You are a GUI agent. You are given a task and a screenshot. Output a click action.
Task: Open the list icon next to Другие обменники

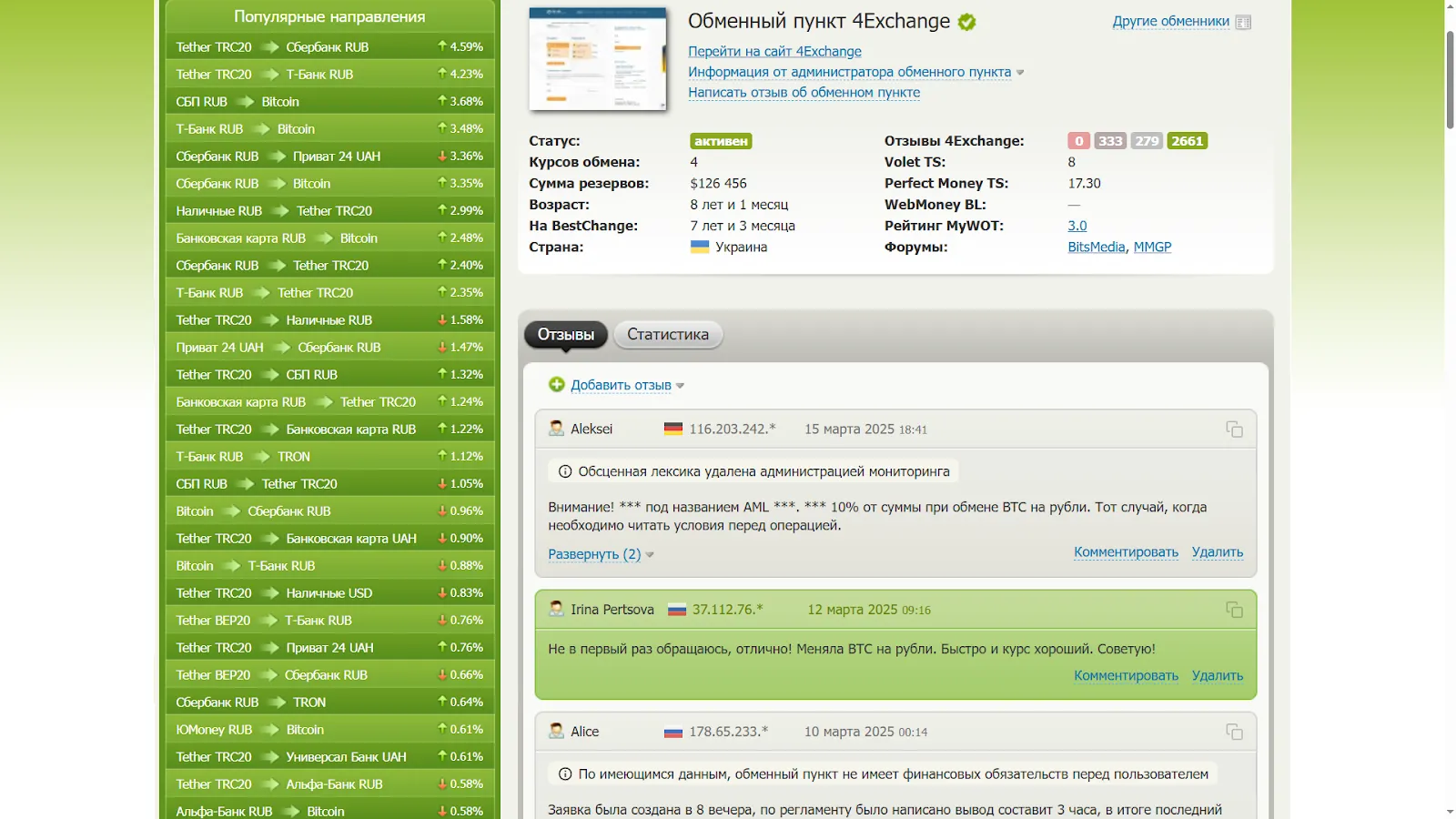[1243, 22]
